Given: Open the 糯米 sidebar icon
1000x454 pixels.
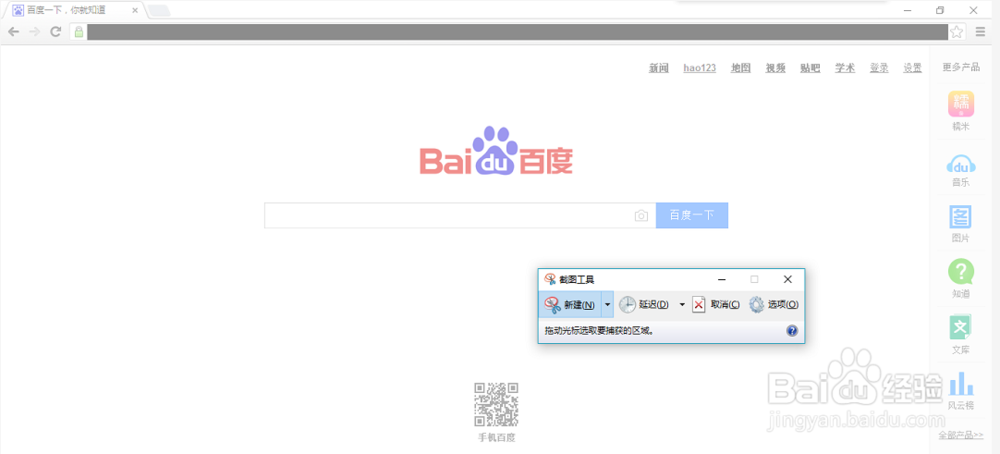Looking at the screenshot, I should (x=961, y=104).
